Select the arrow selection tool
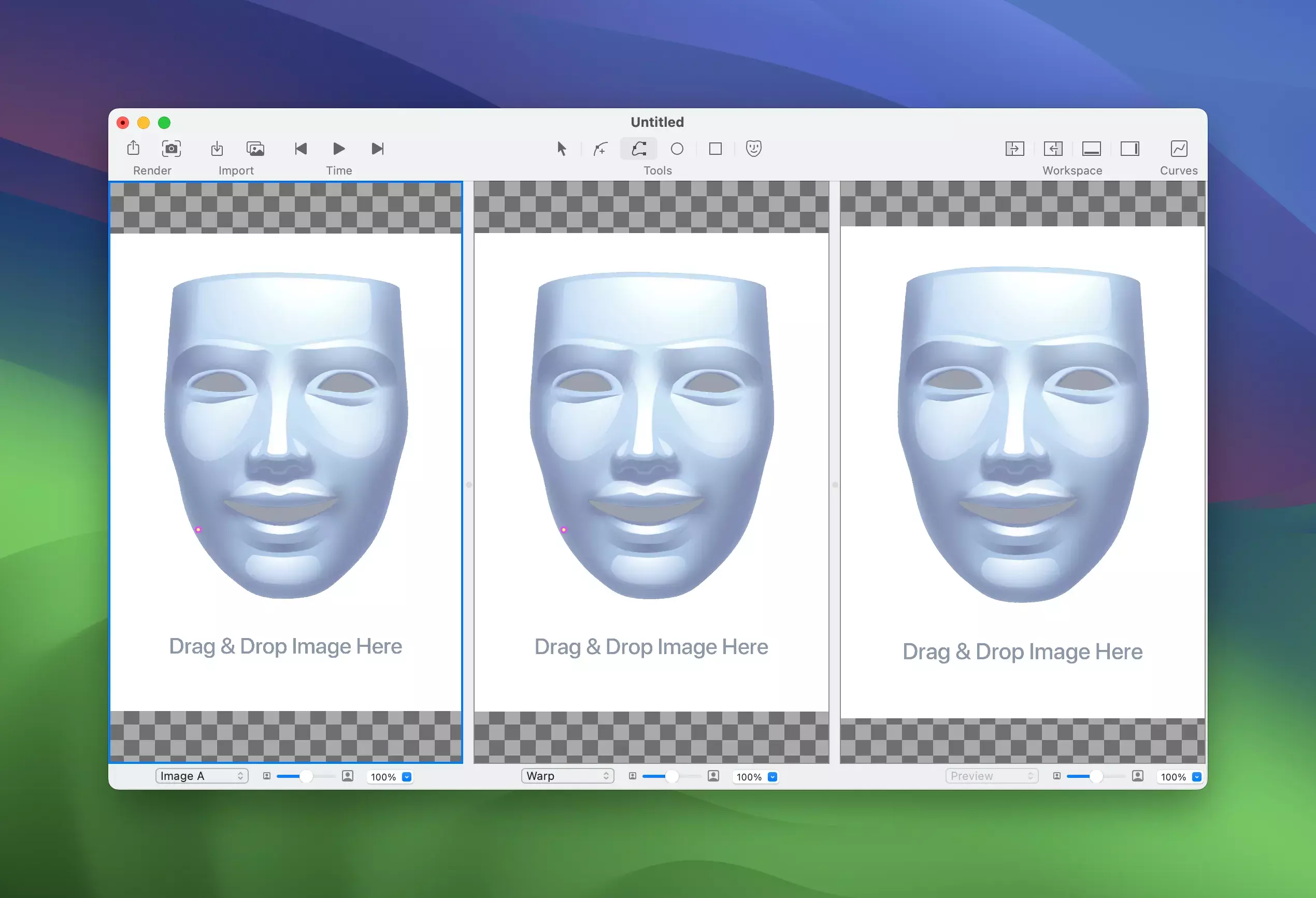The height and width of the screenshot is (898, 1316). (x=561, y=149)
